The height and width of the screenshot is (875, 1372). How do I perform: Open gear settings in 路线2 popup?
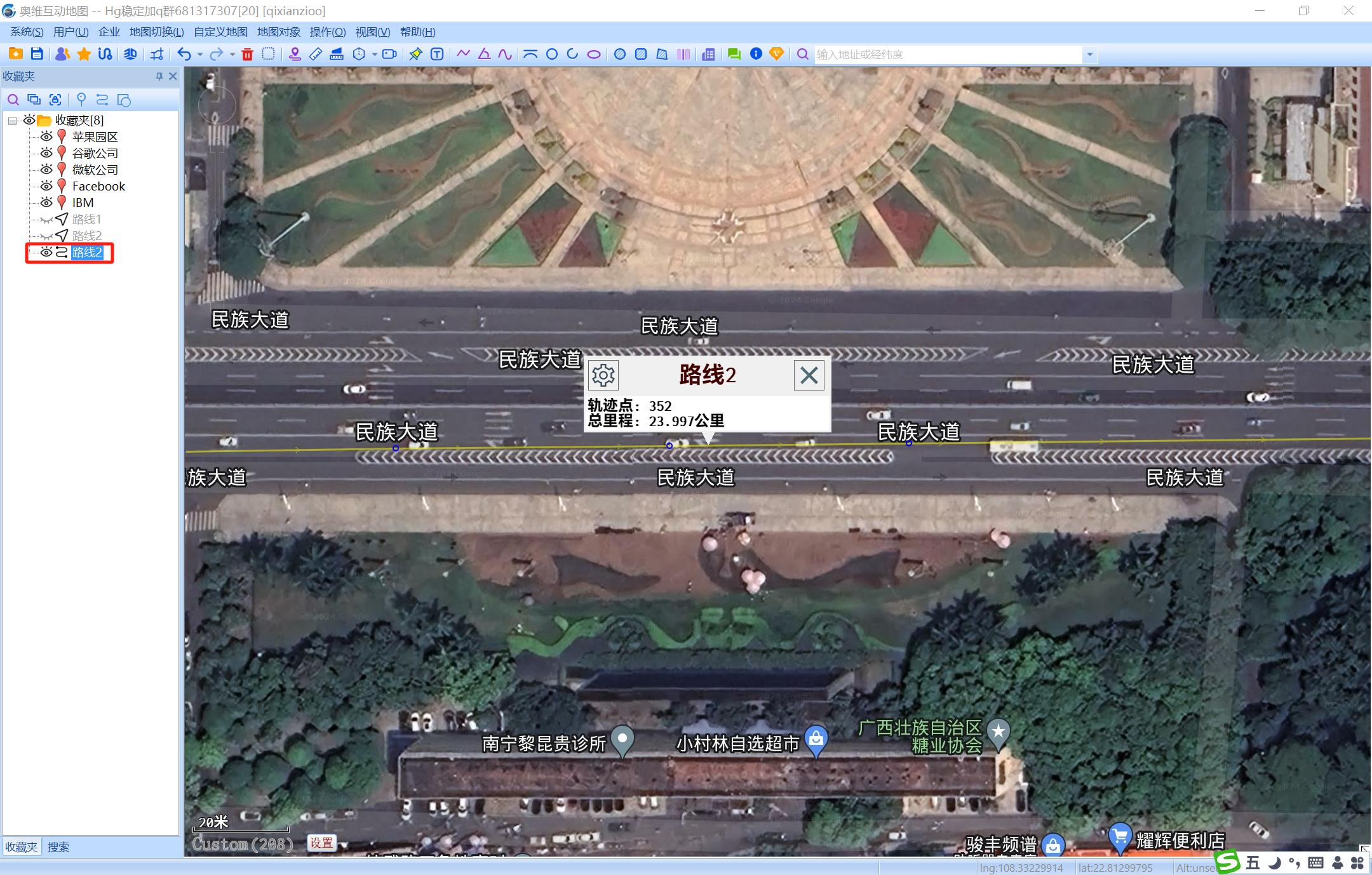coord(603,375)
